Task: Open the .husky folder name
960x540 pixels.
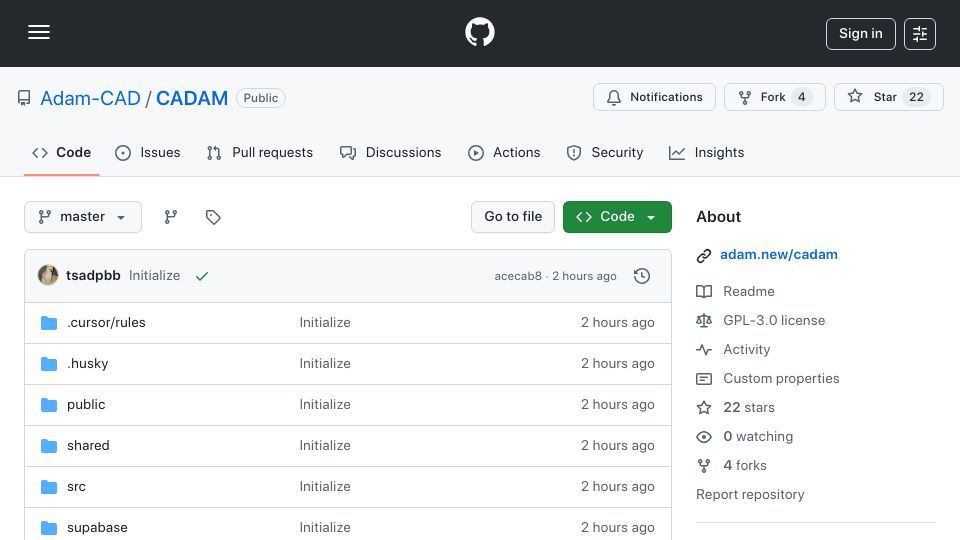Action: point(88,364)
